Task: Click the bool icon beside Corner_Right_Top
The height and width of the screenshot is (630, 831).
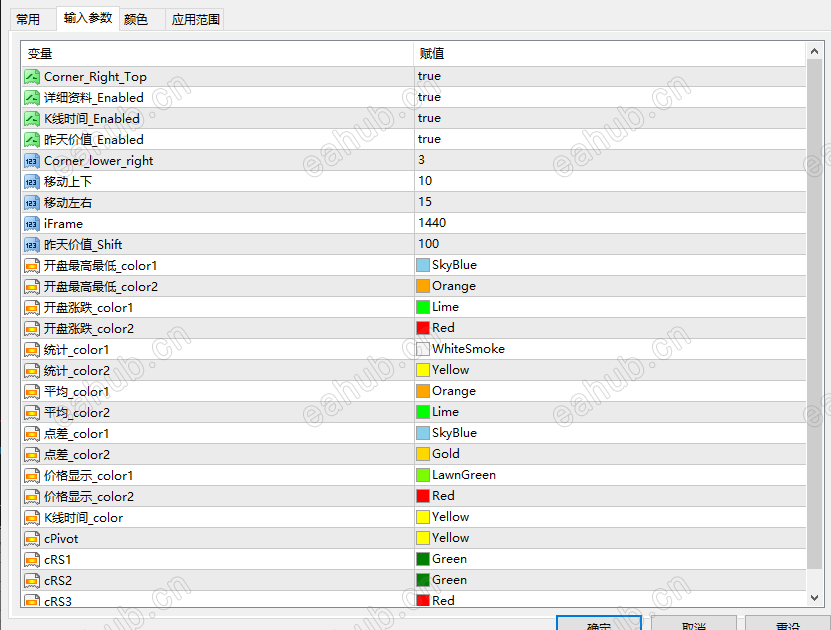Action: point(32,77)
